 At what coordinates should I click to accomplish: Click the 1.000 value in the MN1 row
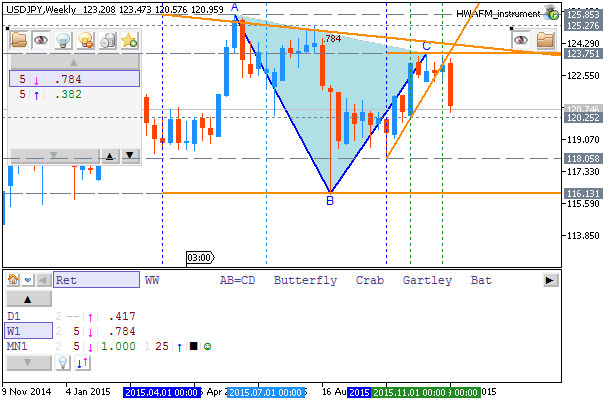click(x=118, y=346)
